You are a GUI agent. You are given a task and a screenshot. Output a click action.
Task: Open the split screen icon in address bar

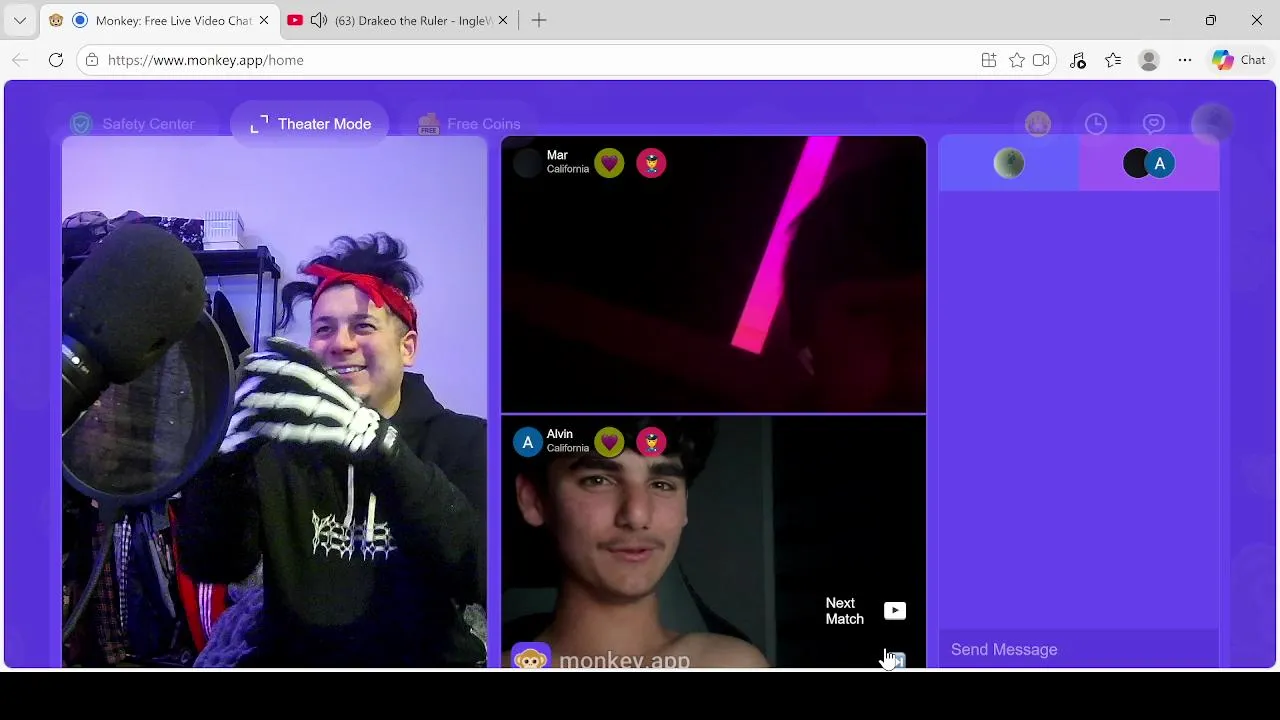click(x=989, y=60)
